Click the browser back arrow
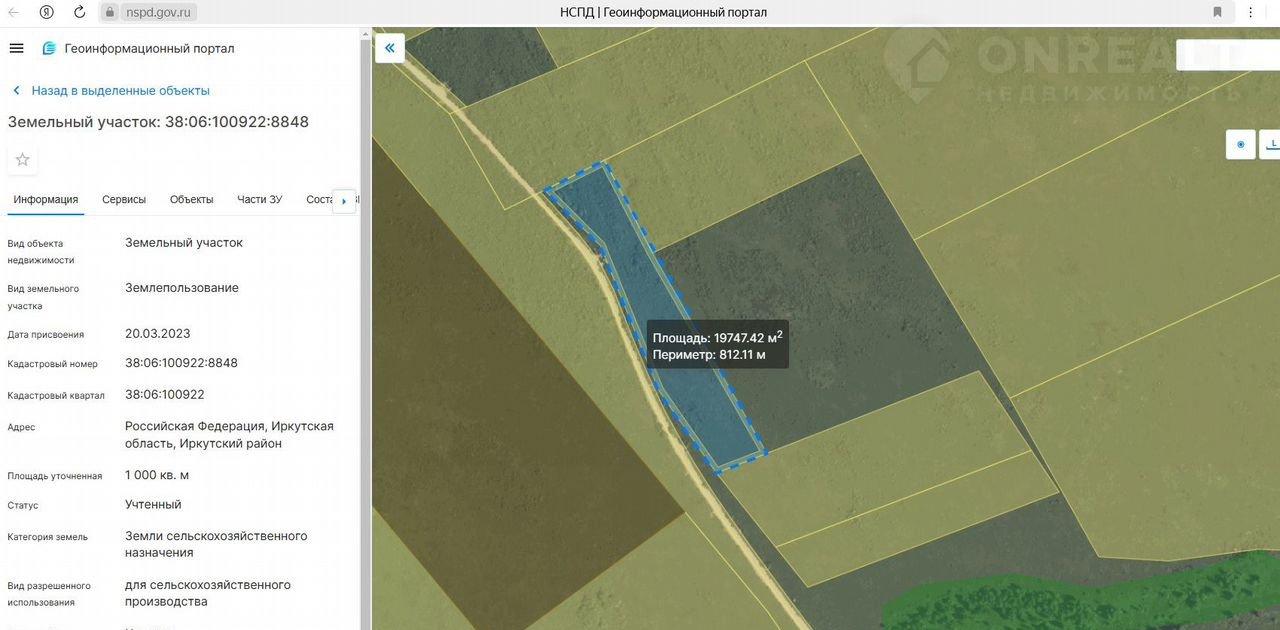 14,12
